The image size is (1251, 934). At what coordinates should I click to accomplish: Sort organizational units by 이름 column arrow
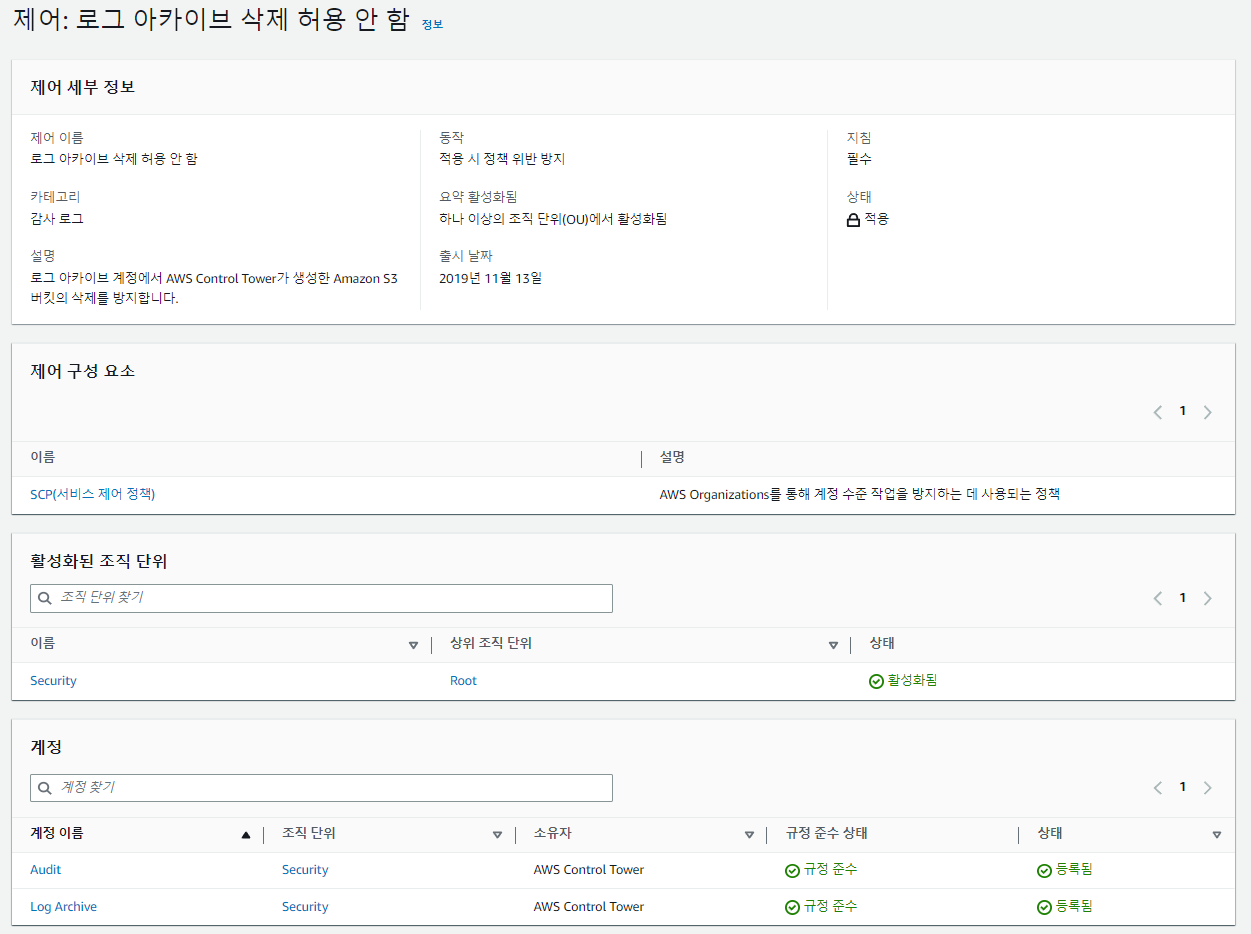coord(413,645)
